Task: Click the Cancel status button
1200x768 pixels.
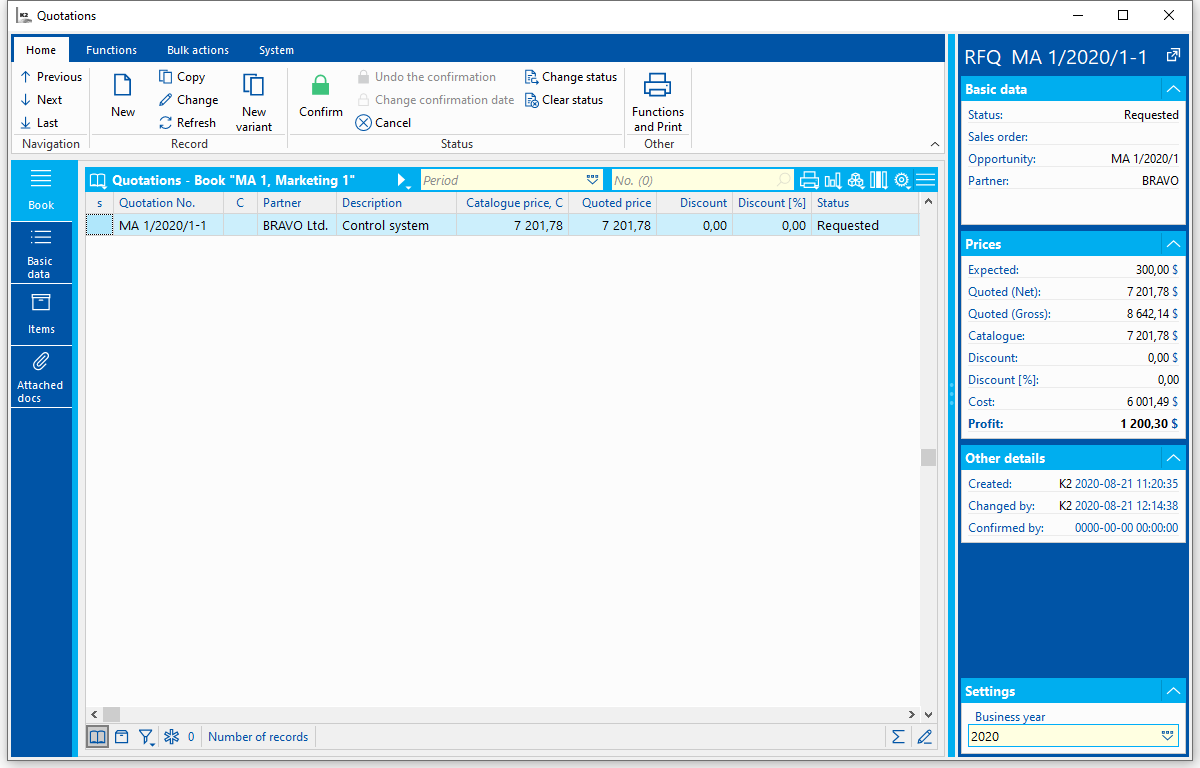Action: [383, 123]
